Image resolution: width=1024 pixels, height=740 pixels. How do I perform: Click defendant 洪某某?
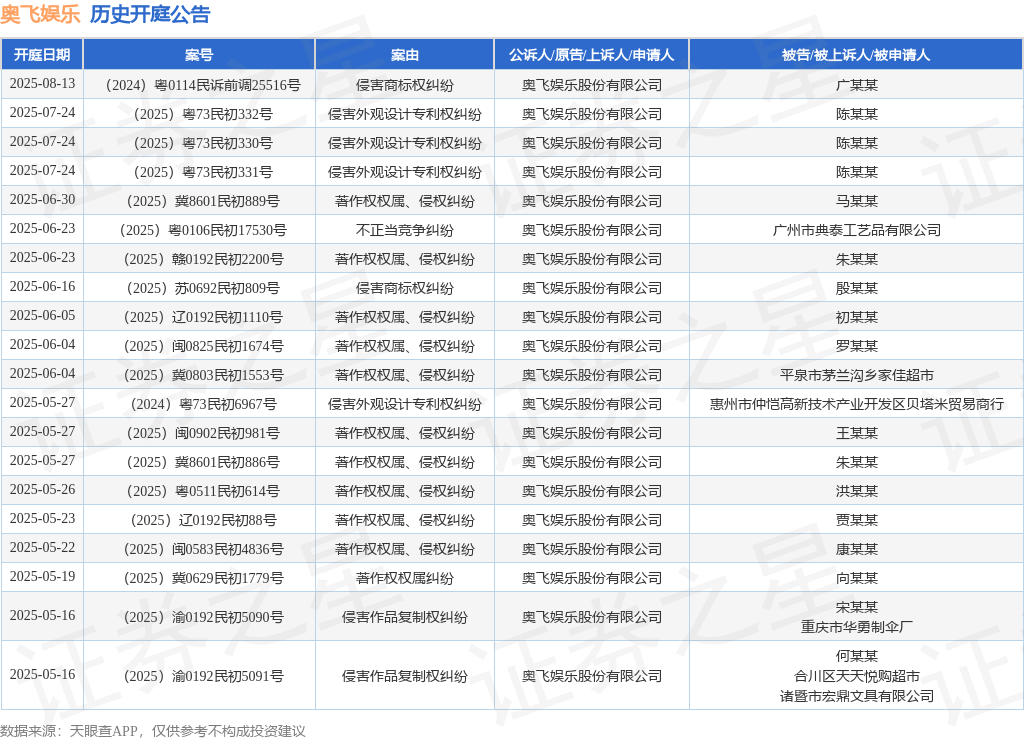(857, 491)
